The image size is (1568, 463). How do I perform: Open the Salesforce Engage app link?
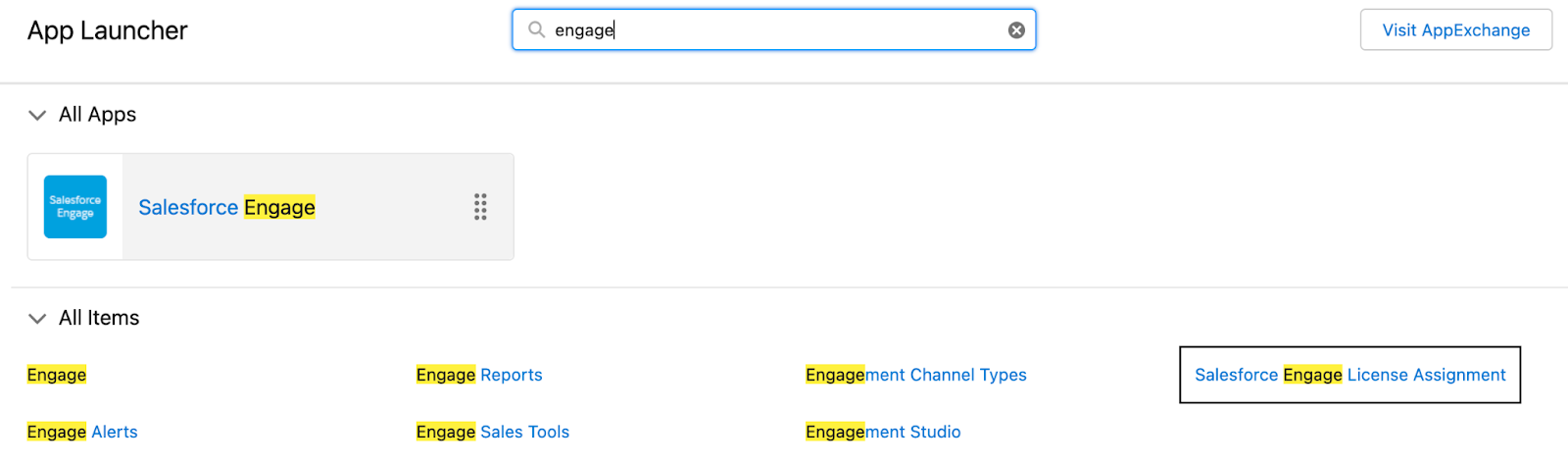(226, 207)
